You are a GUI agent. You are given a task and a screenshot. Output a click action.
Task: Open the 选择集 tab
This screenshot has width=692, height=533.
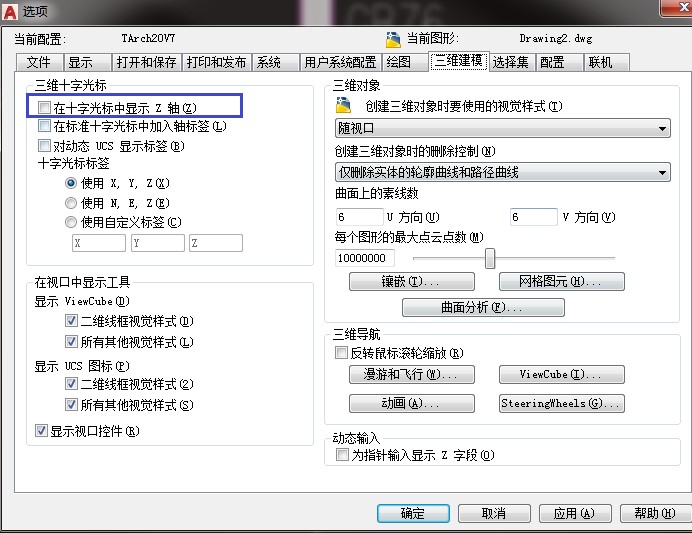pyautogui.click(x=511, y=62)
